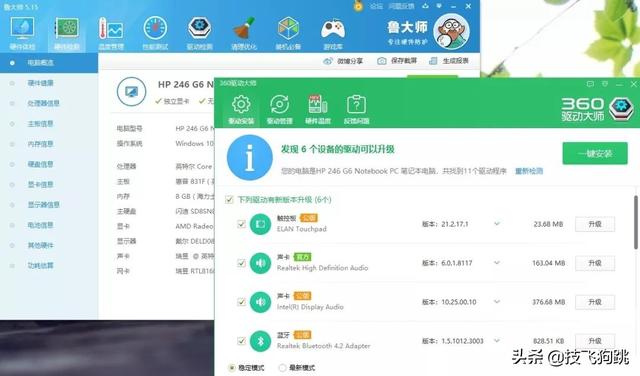640x376 pixels.
Task: Click the Intel Display Audio speaker icon
Action: coord(260,302)
